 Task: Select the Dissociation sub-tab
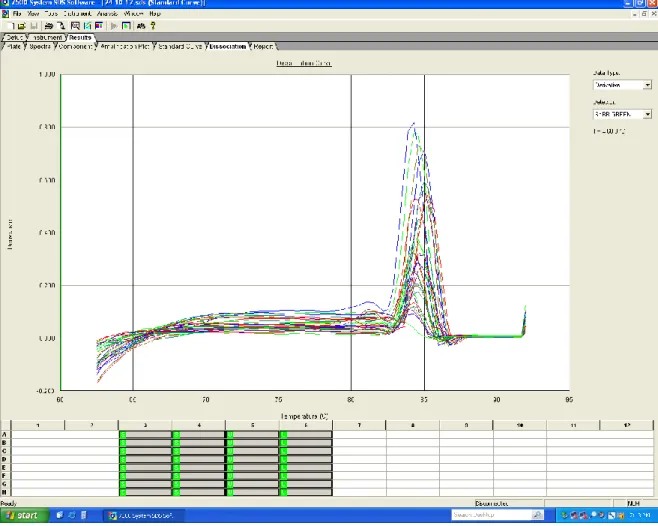[x=227, y=47]
